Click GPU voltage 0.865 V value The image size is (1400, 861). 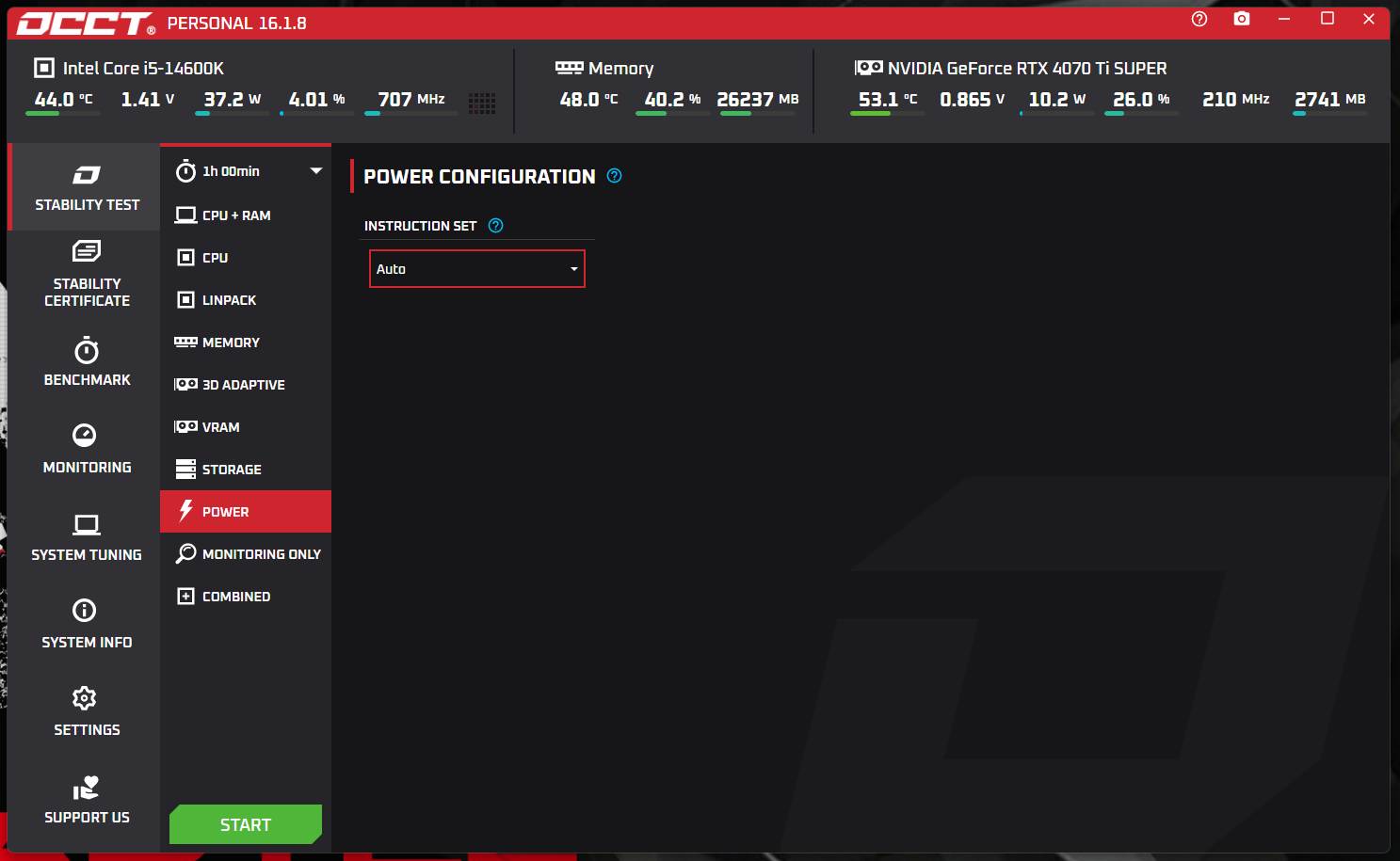973,99
